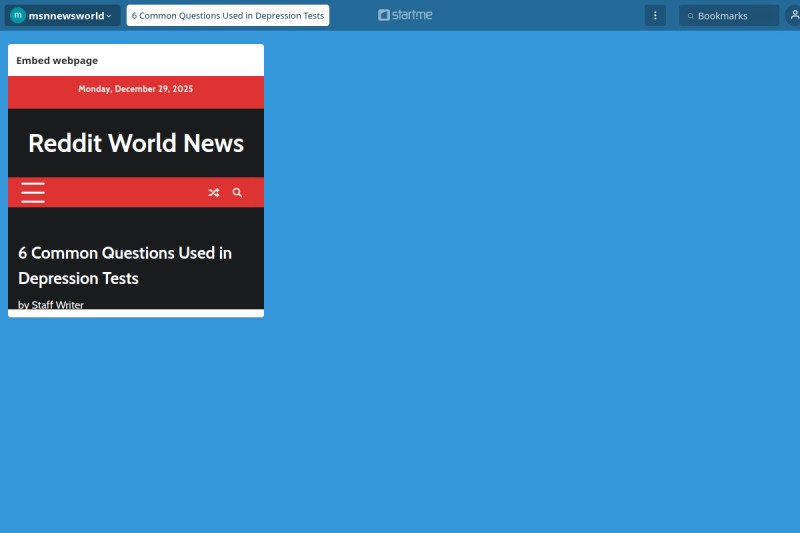Click the teal msnnewsworld avatar icon
Image resolution: width=800 pixels, height=533 pixels.
(18, 15)
